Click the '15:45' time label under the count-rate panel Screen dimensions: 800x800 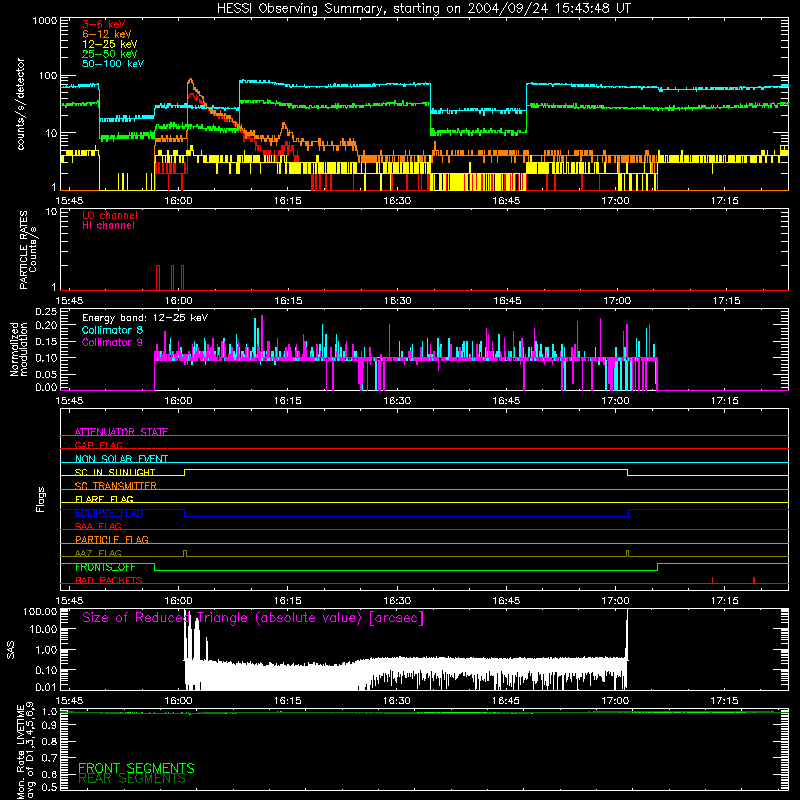click(69, 201)
